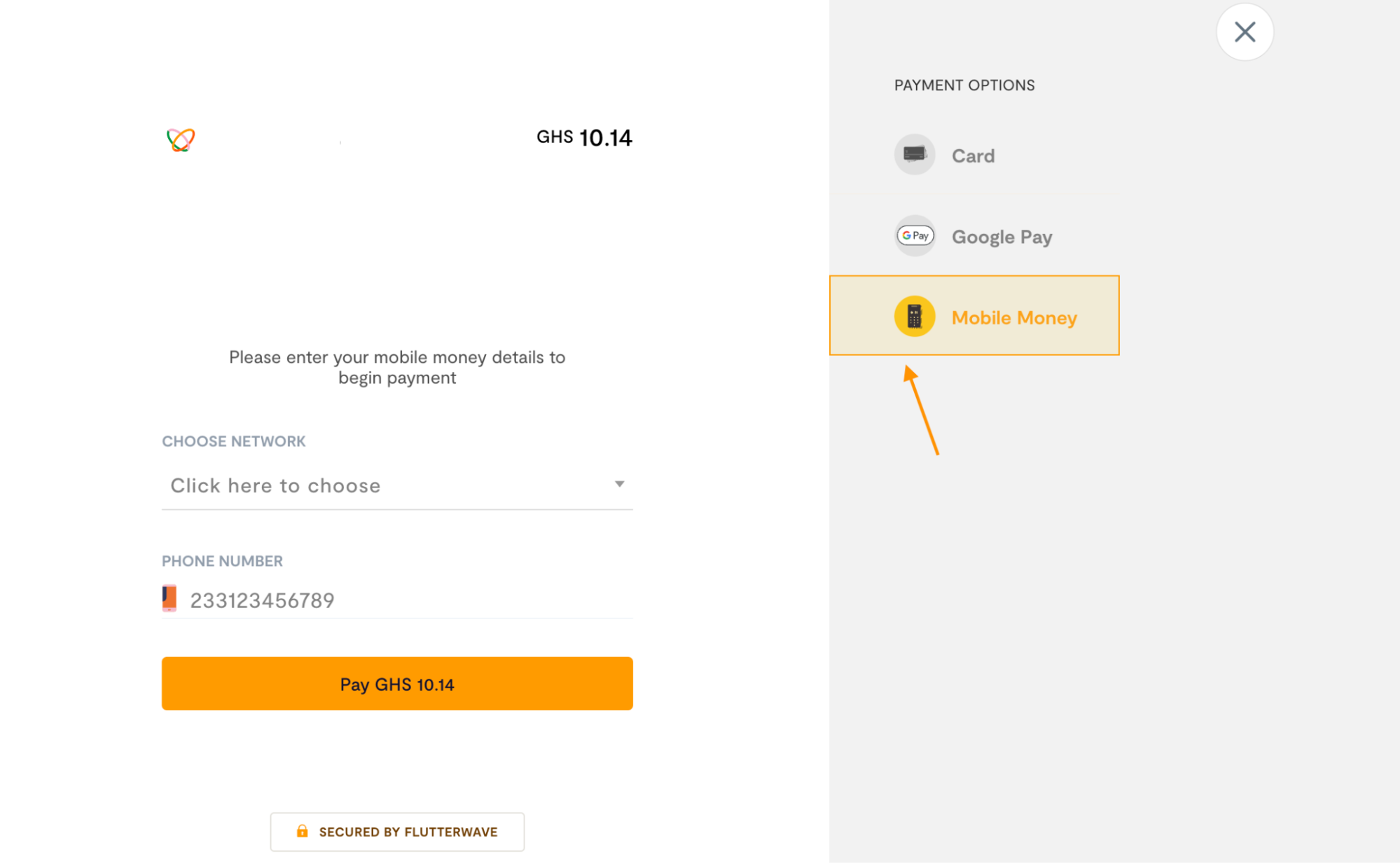Click the yellow Mobile Money phone icon
The image size is (1400, 863).
coord(914,317)
